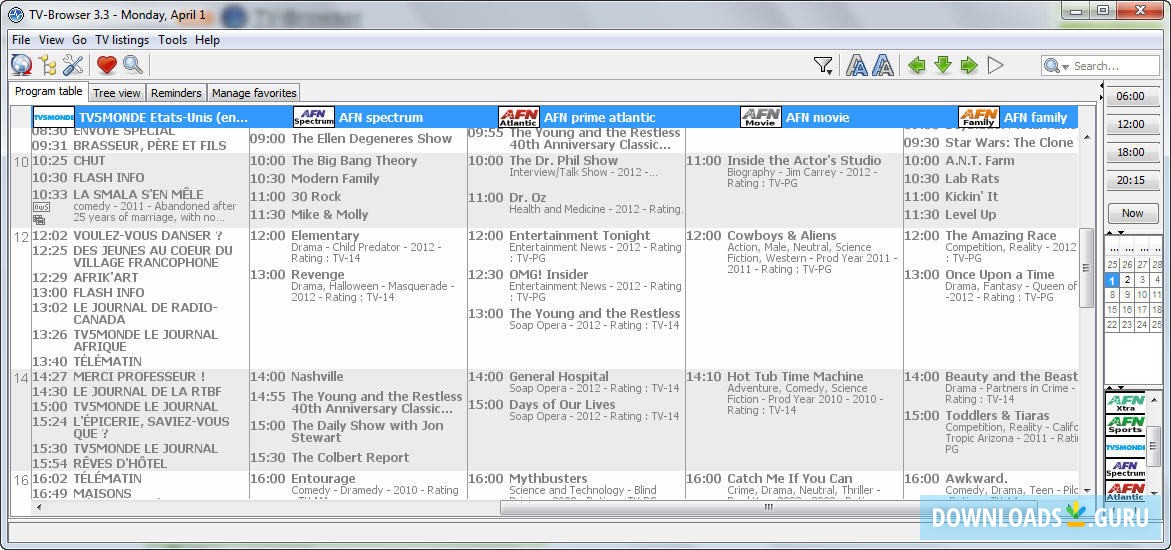The height and width of the screenshot is (550, 1171).
Task: Click the update TV listings globe icon
Action: (x=21, y=65)
